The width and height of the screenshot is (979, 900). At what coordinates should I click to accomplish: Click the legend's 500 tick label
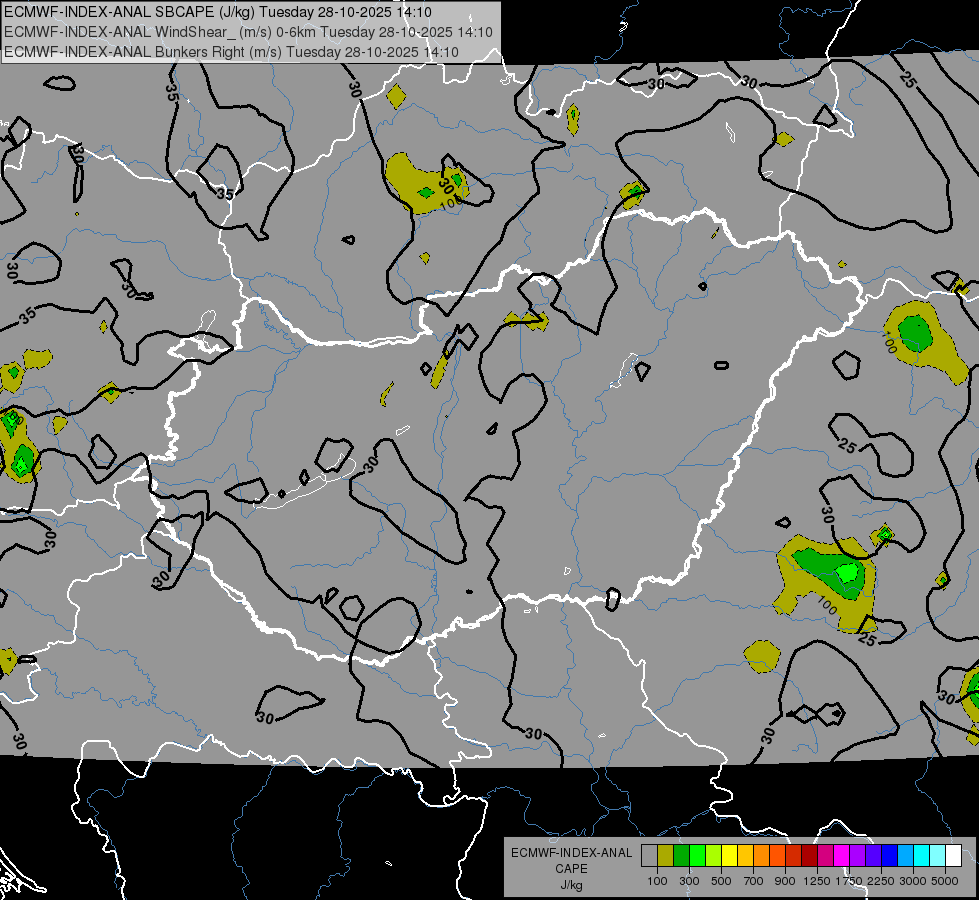[x=721, y=881]
